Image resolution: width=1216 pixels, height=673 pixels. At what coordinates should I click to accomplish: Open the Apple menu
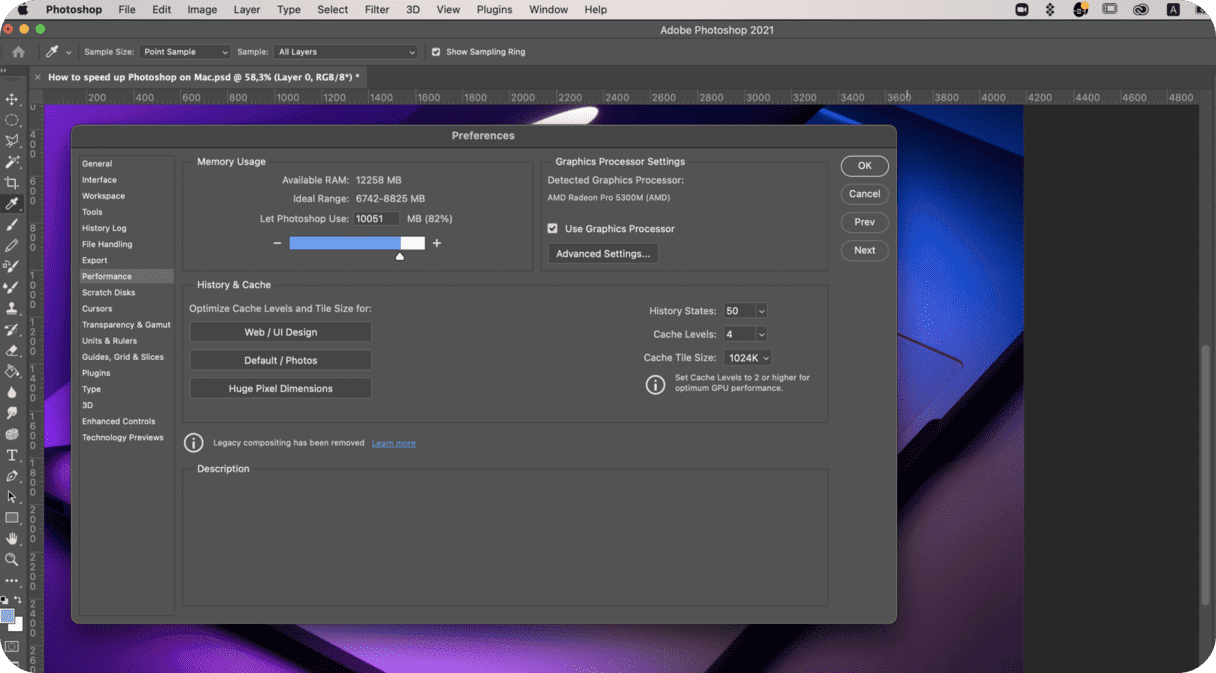pyautogui.click(x=22, y=10)
